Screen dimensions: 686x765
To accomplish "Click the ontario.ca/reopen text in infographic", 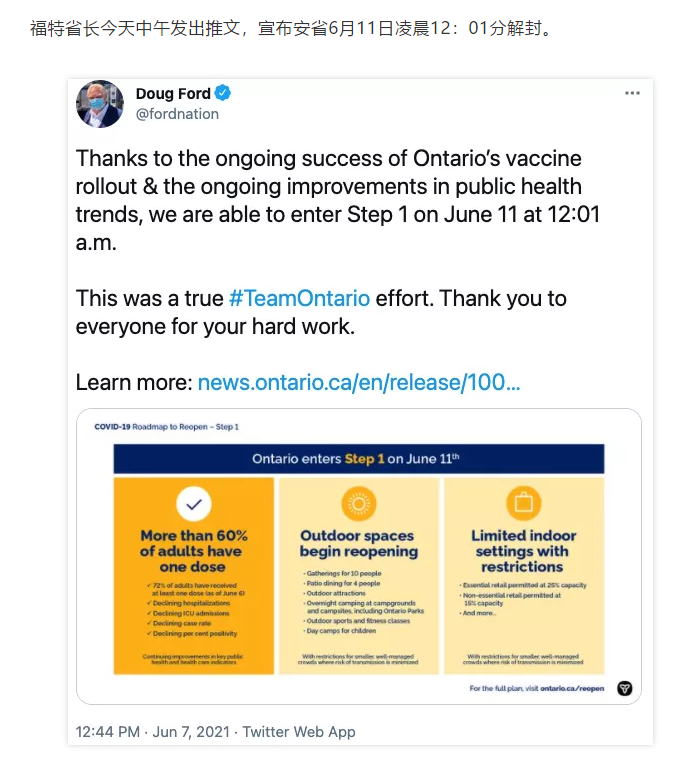I will (572, 688).
